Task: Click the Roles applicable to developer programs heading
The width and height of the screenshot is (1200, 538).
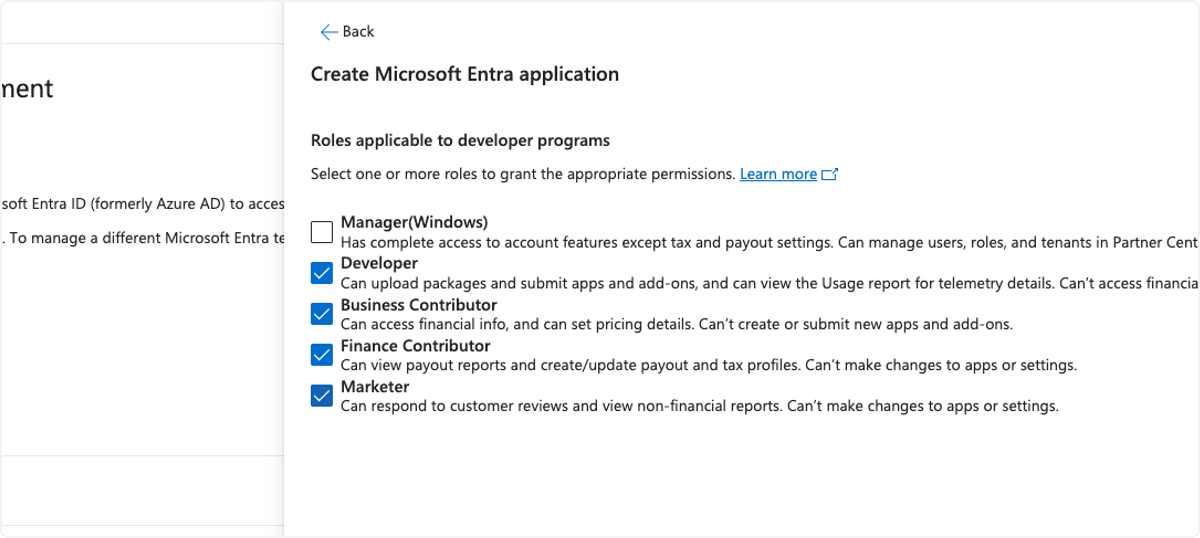Action: 460,140
